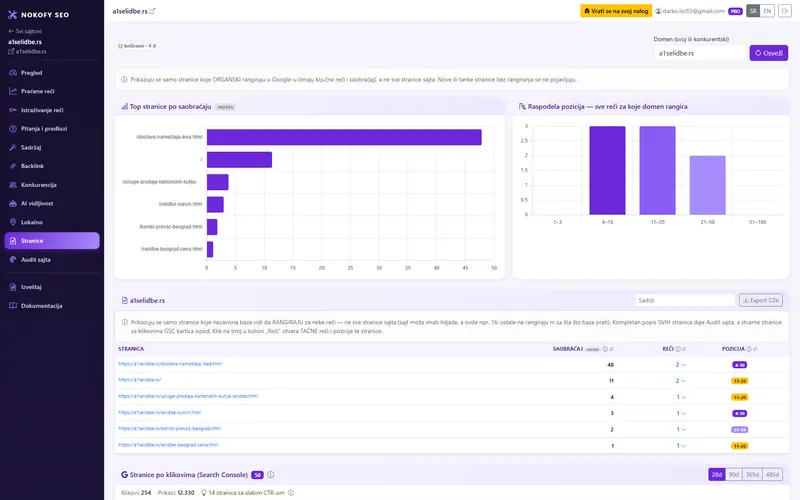Viewport: 800px width, 500px height.
Task: Open Audit sajta page
Action: 52,260
